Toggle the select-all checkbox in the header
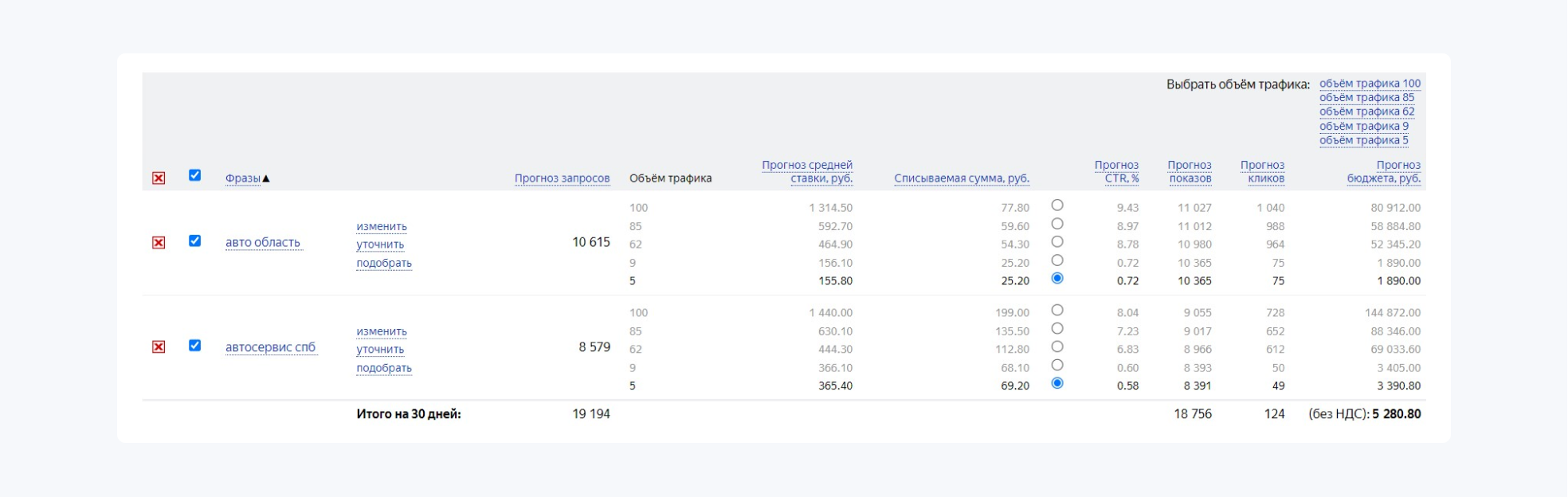This screenshot has width=1568, height=497. [194, 175]
